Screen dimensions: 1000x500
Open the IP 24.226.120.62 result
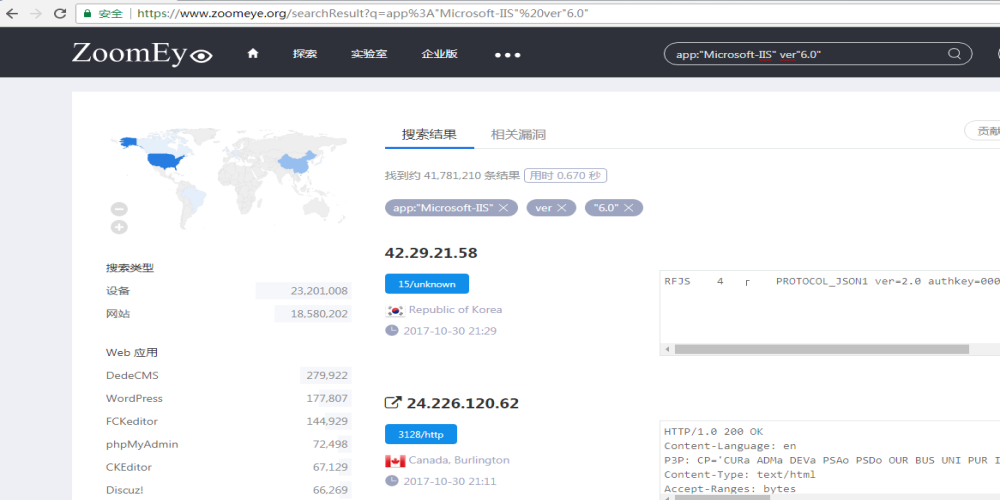[462, 403]
